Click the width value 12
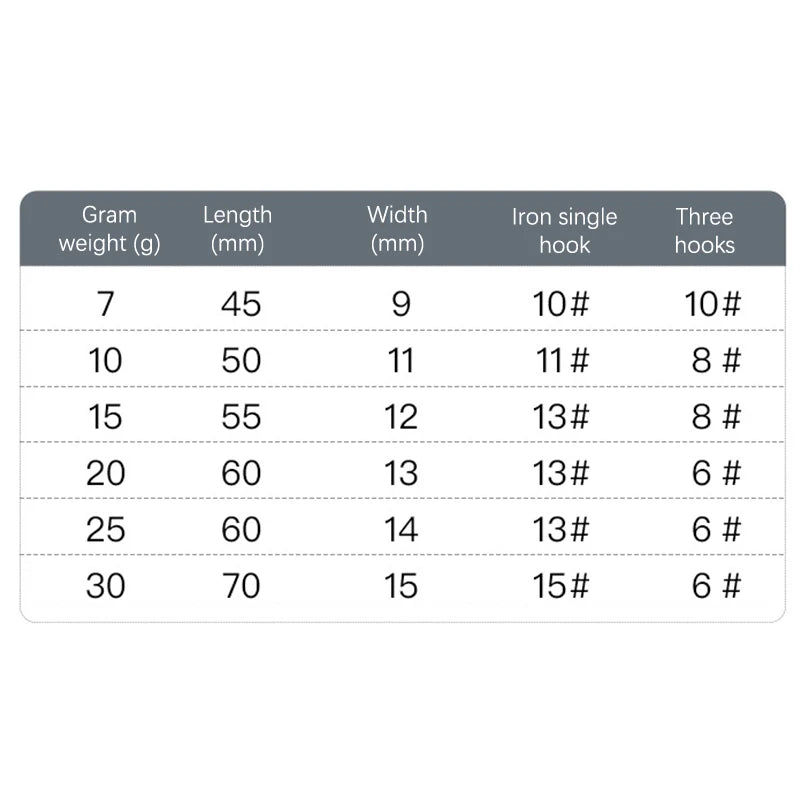This screenshot has height=800, width=800. [x=400, y=416]
